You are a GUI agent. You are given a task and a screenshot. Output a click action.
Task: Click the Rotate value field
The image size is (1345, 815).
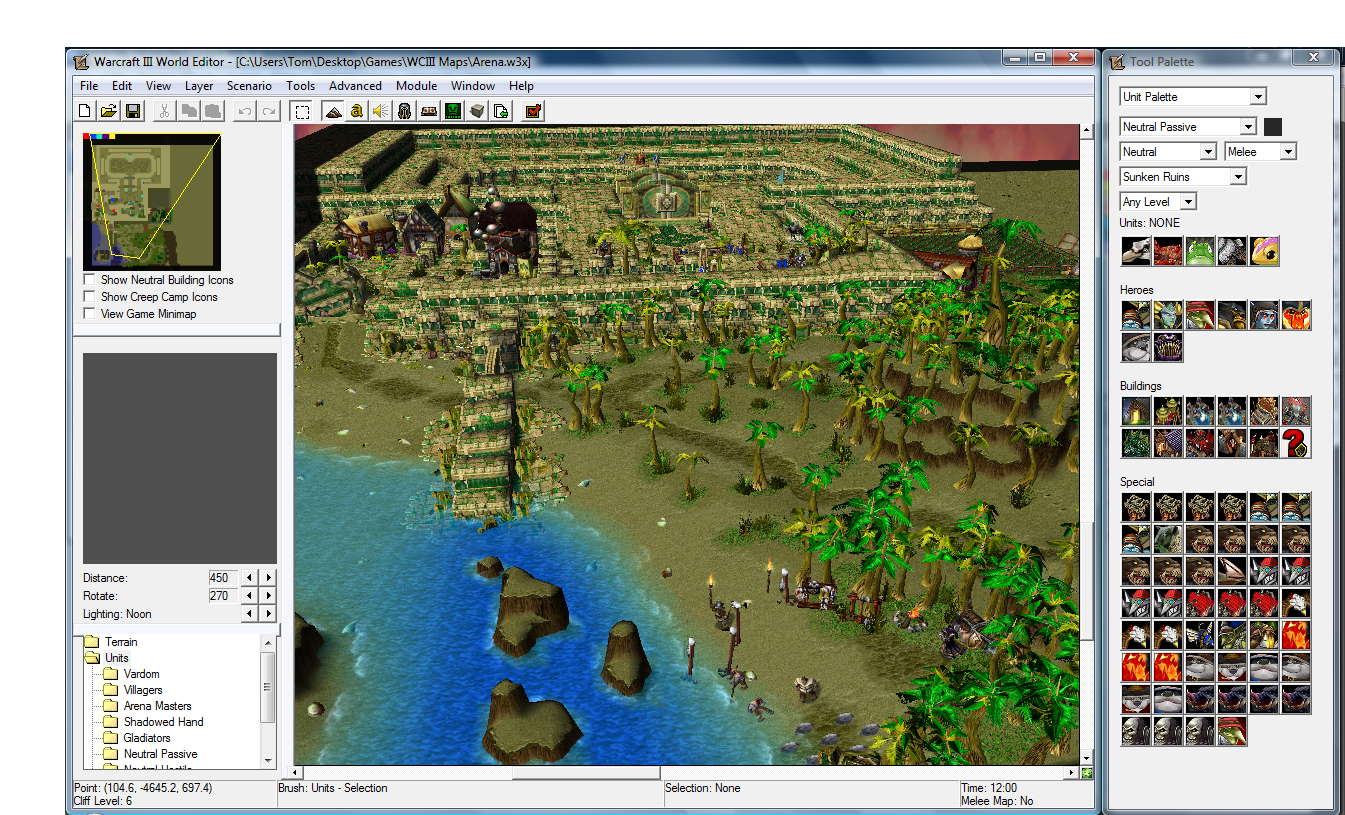[223, 596]
